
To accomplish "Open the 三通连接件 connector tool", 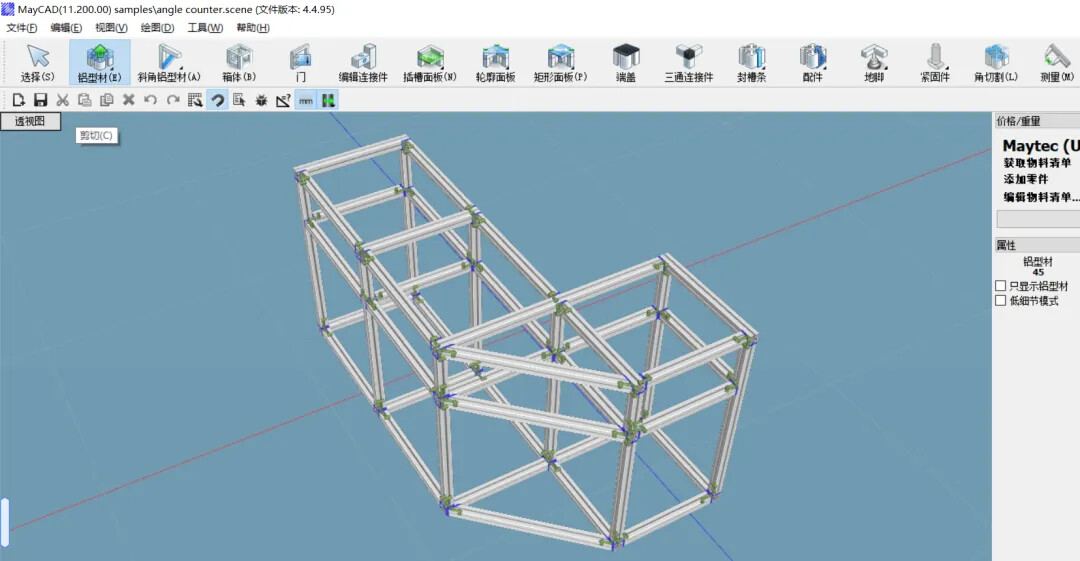I will pyautogui.click(x=688, y=62).
